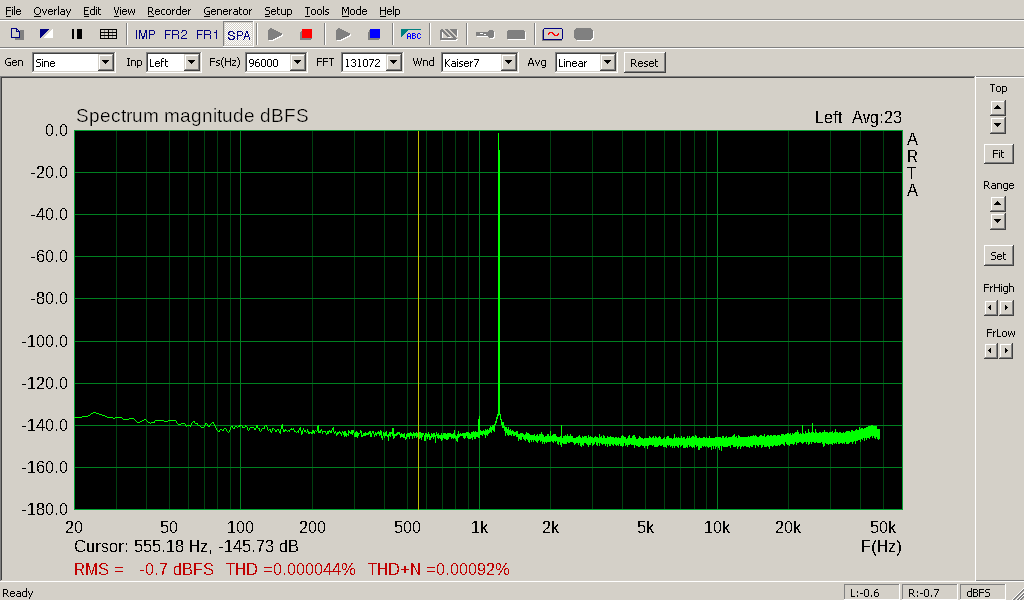Click the gray rounded rectangle icon
Screen dimensions: 1024x600
[x=516, y=34]
